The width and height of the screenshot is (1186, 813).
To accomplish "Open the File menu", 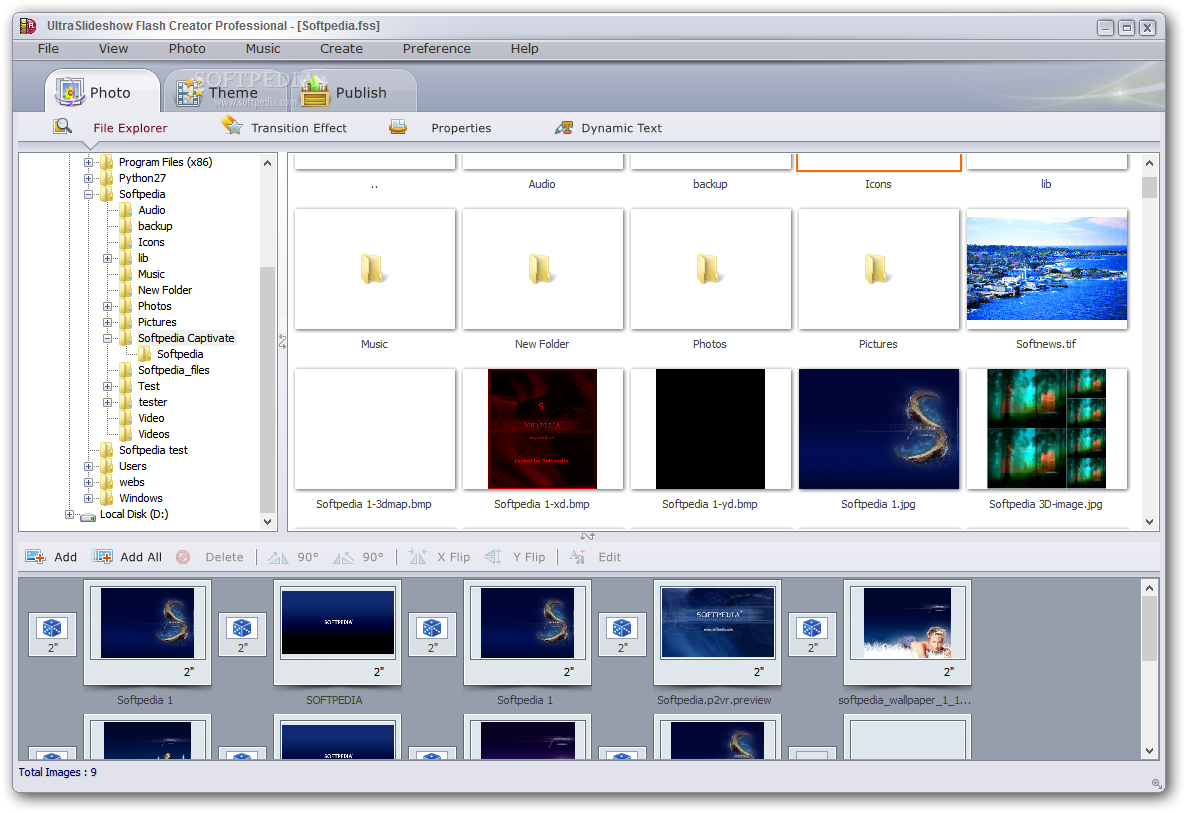I will pyautogui.click(x=48, y=48).
